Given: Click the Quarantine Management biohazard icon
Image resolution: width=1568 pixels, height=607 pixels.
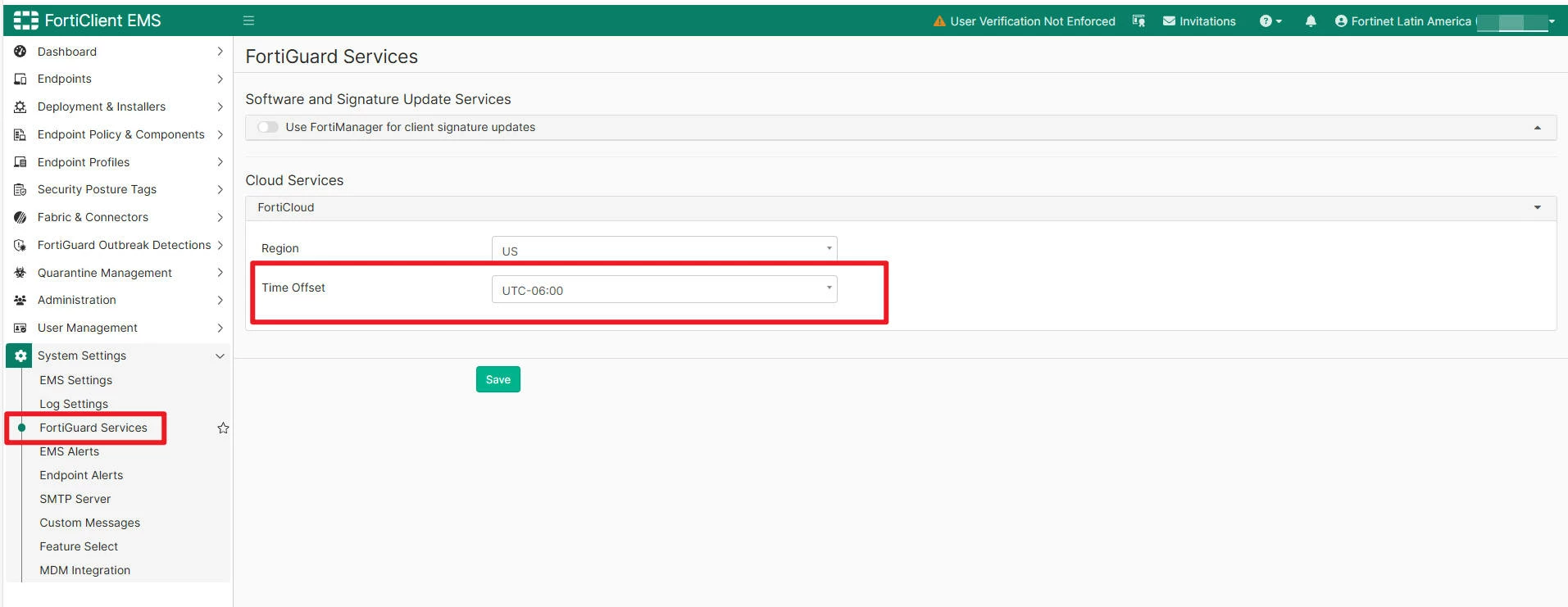Looking at the screenshot, I should [20, 273].
